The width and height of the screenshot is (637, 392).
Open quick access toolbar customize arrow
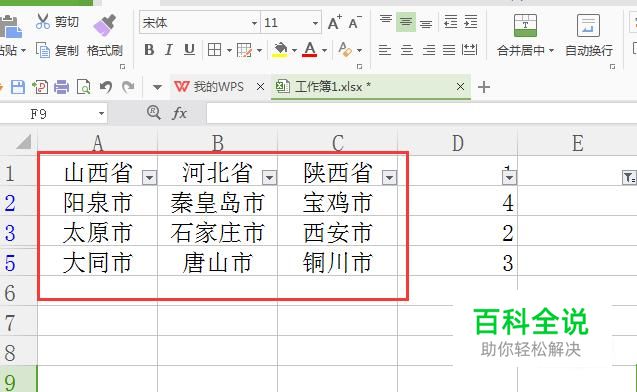157,87
